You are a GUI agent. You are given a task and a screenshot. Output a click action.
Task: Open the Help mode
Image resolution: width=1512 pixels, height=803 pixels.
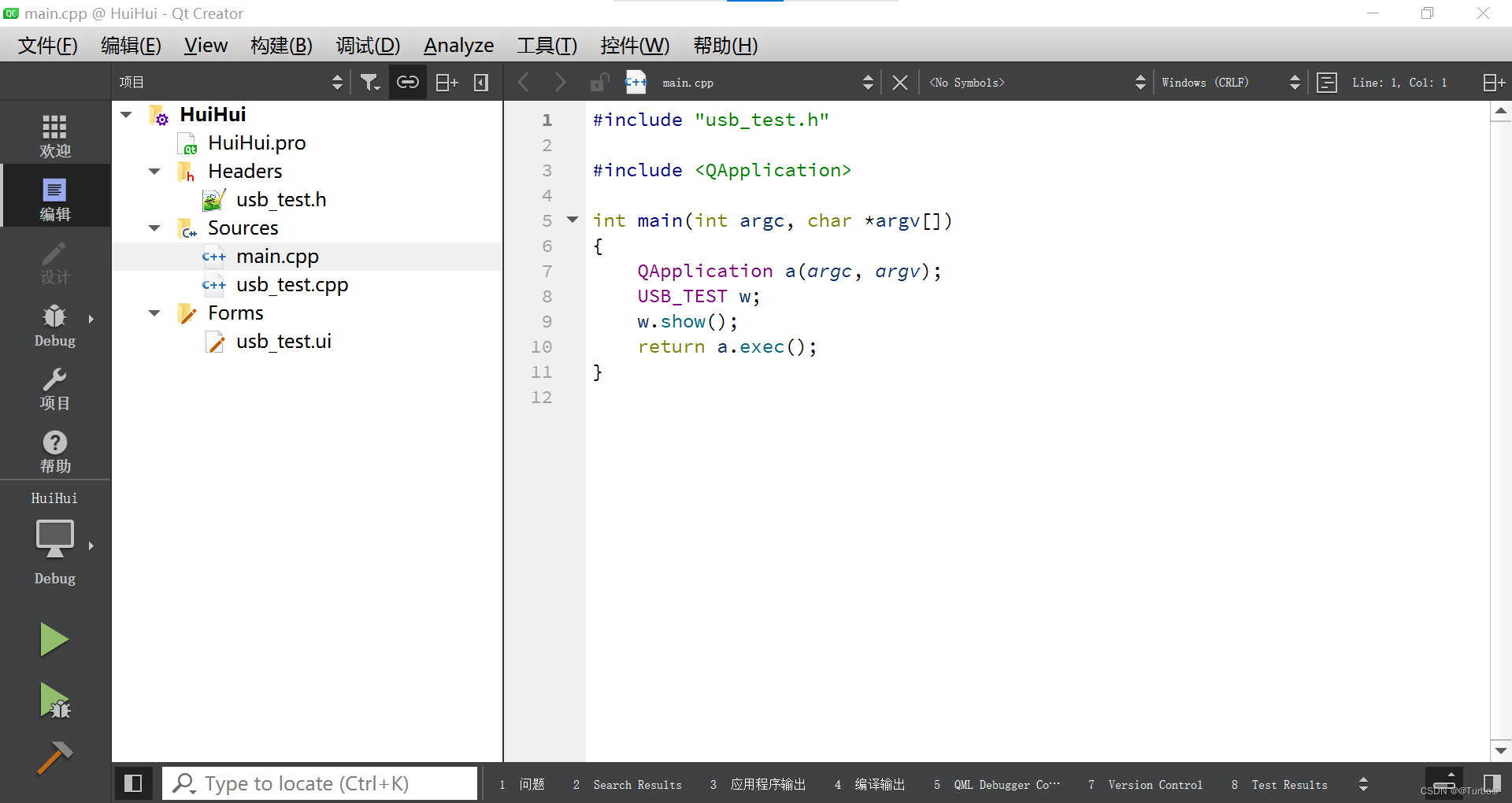coord(55,450)
